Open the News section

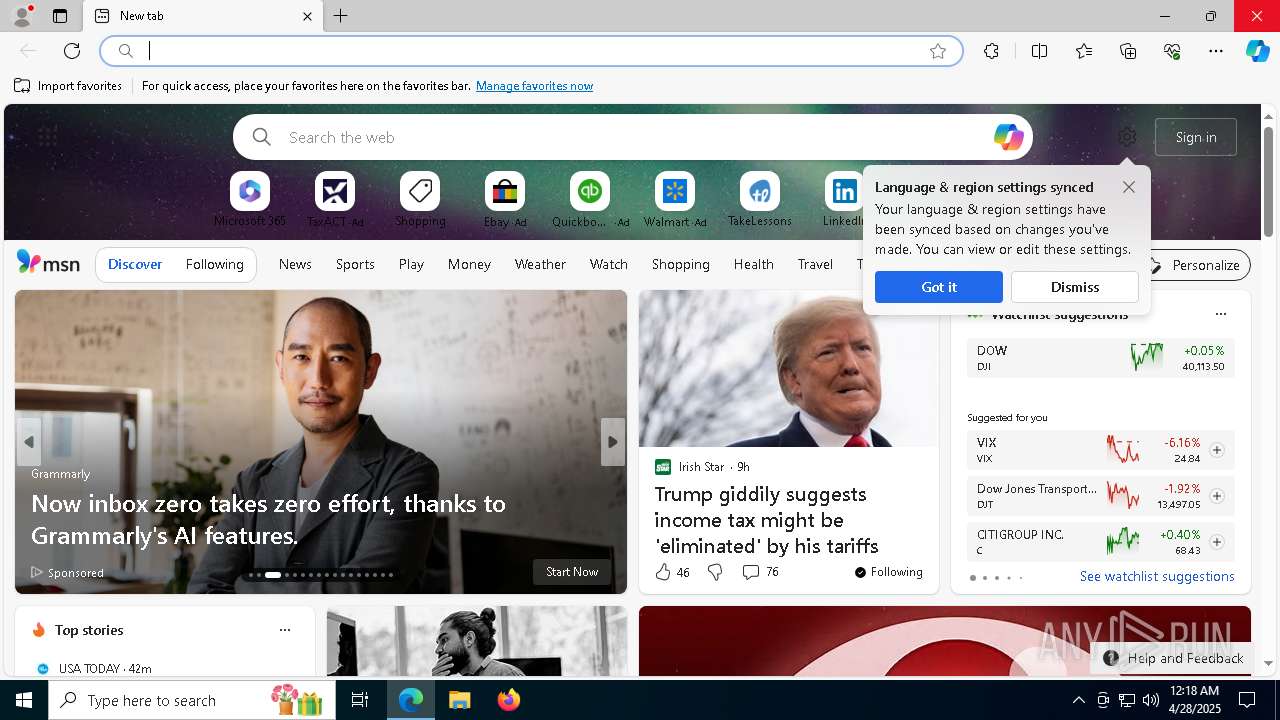tap(295, 264)
